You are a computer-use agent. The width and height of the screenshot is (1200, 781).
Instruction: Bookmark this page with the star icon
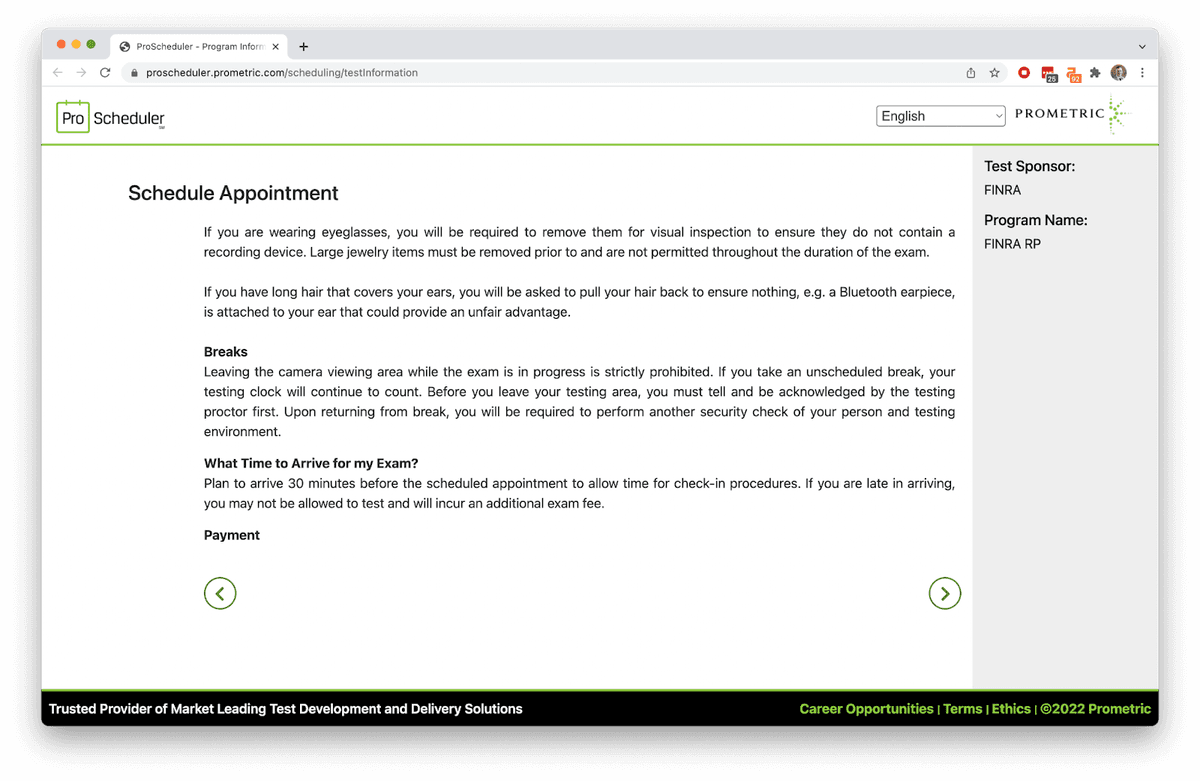coord(994,73)
